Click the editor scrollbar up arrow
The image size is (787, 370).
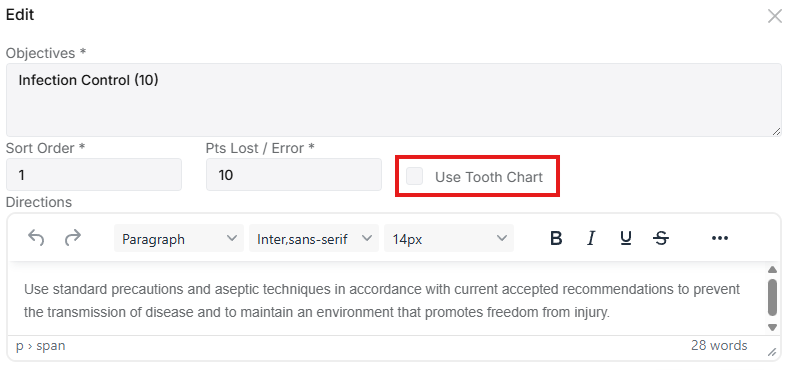pos(772,270)
